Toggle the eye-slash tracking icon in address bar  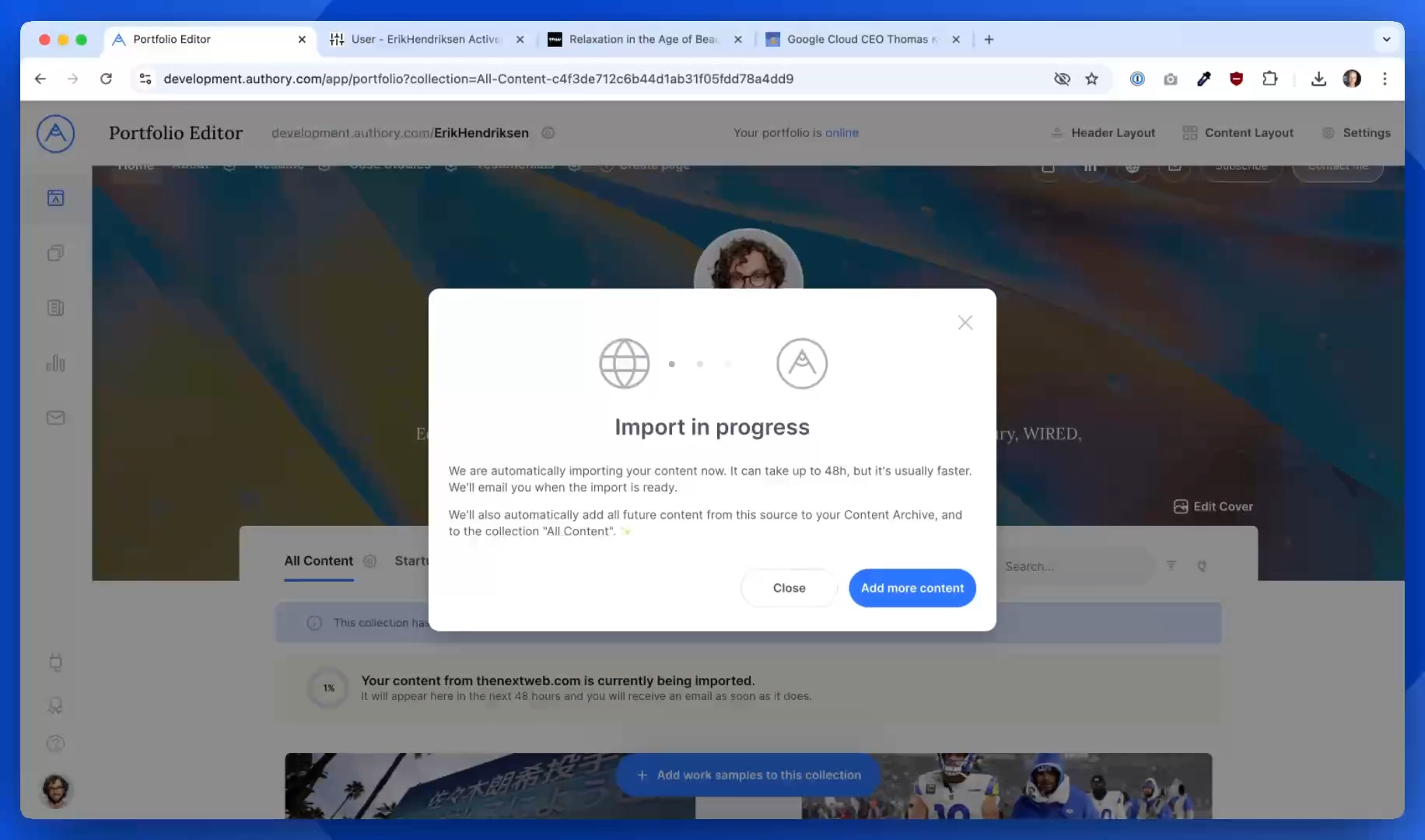point(1062,79)
